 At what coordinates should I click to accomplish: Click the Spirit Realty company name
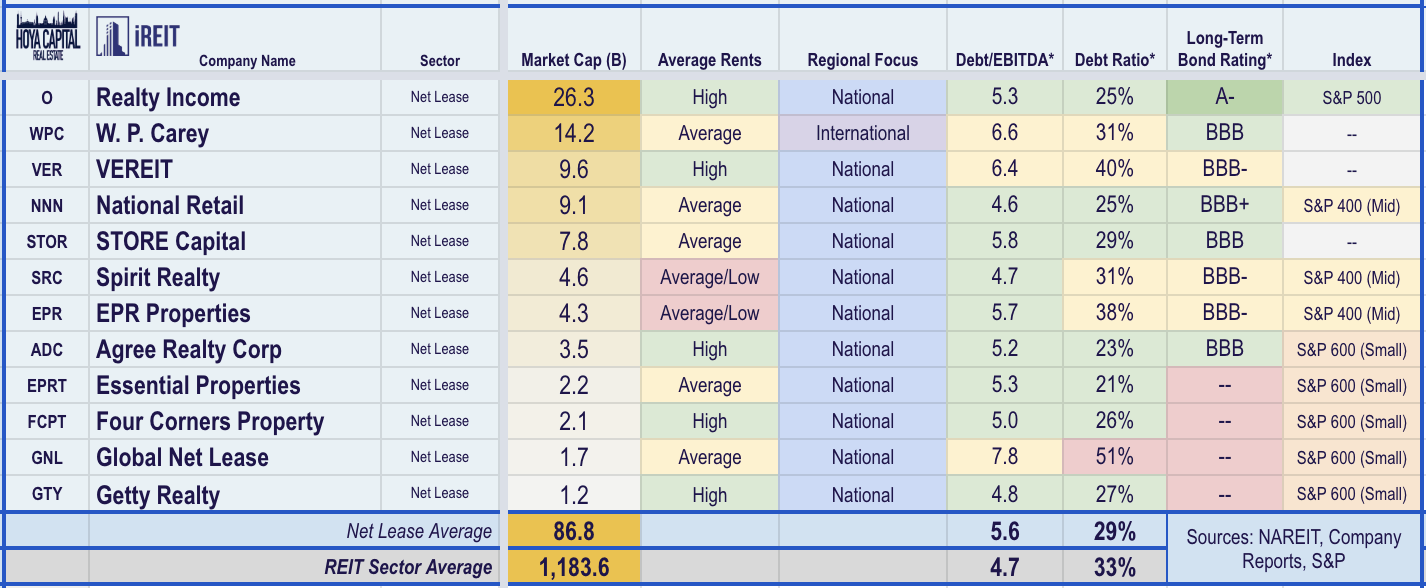click(158, 278)
